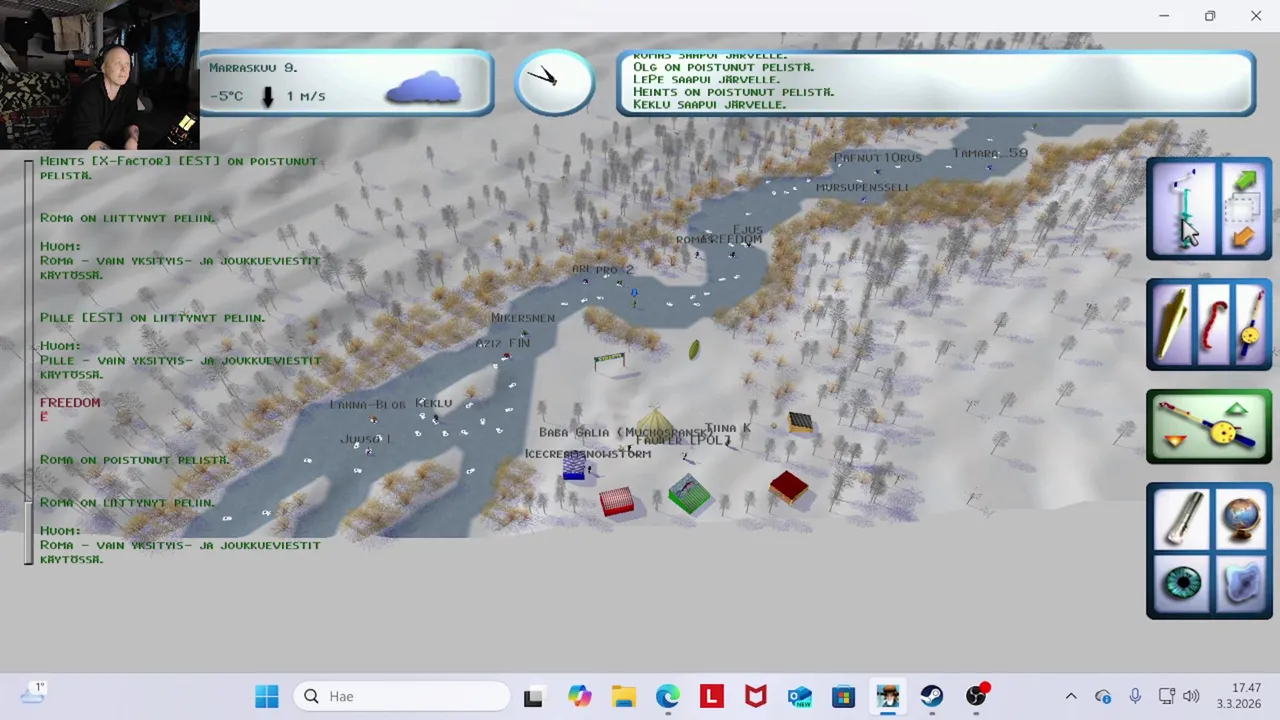The height and width of the screenshot is (720, 1280).
Task: Click message "Olg on poistunut pelistä."
Action: tap(723, 67)
